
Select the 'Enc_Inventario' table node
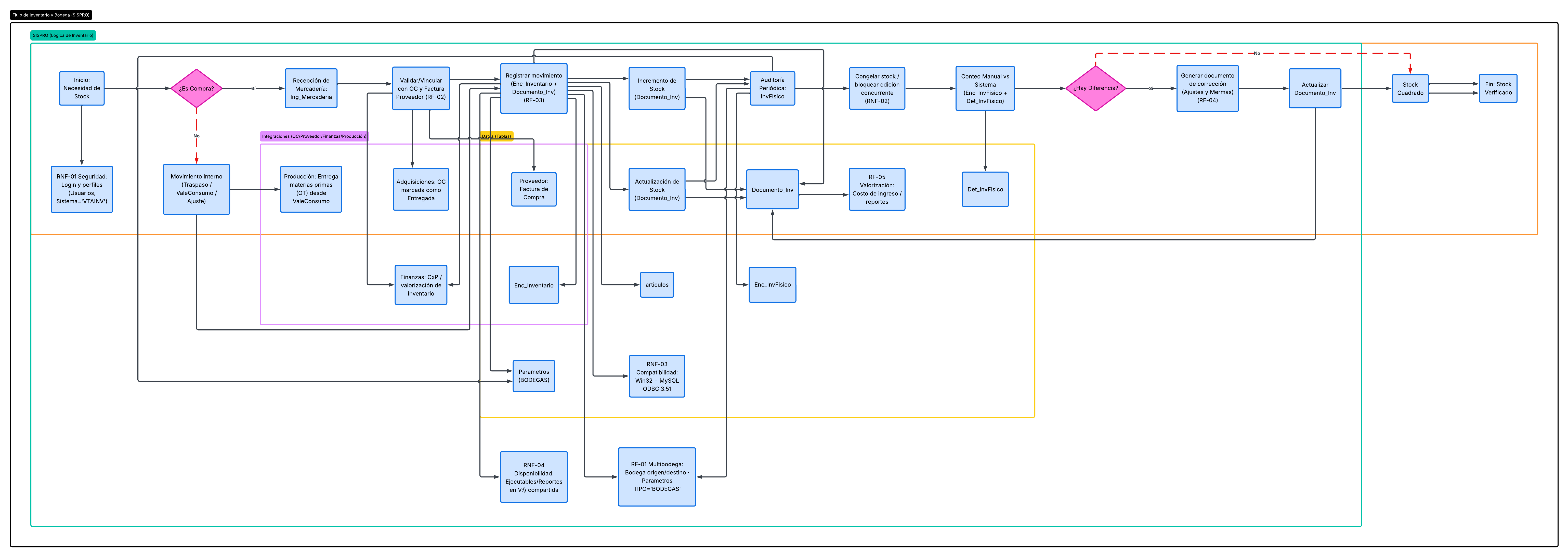[x=533, y=285]
